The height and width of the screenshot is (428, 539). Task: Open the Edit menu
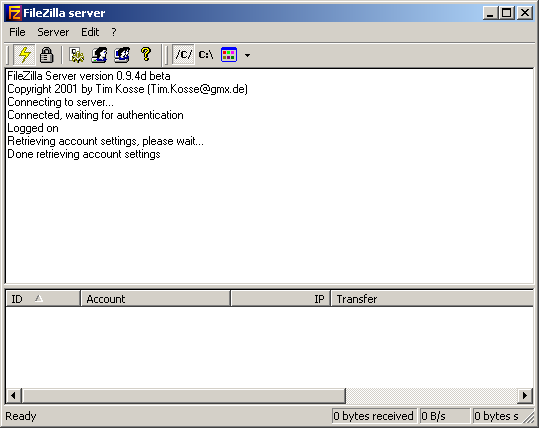click(90, 32)
